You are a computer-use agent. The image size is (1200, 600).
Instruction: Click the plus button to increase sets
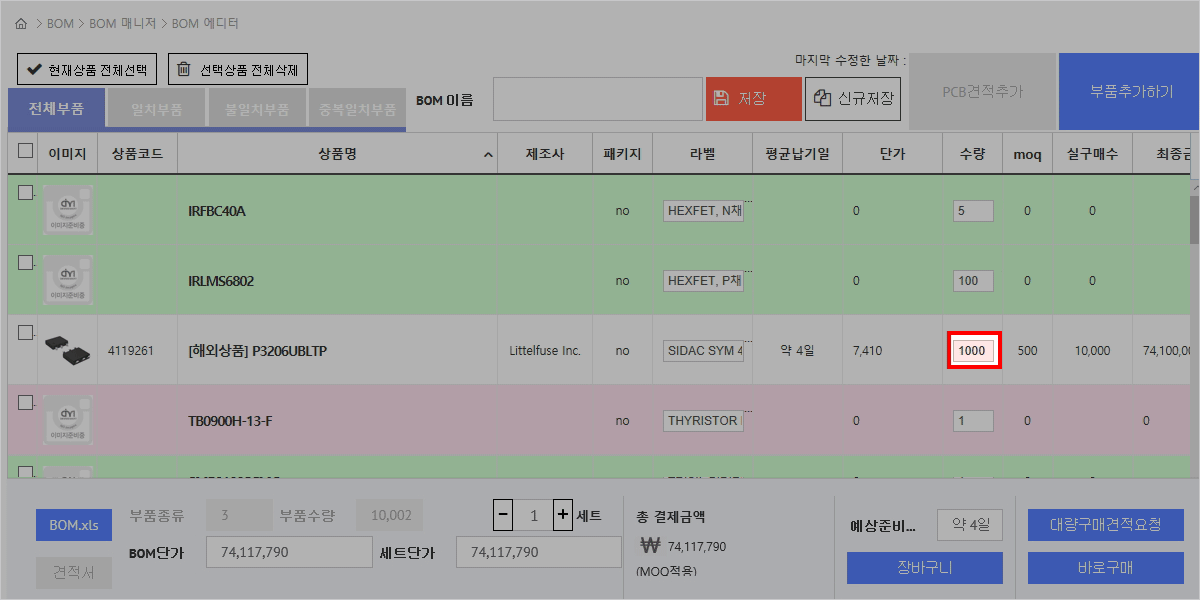point(563,515)
